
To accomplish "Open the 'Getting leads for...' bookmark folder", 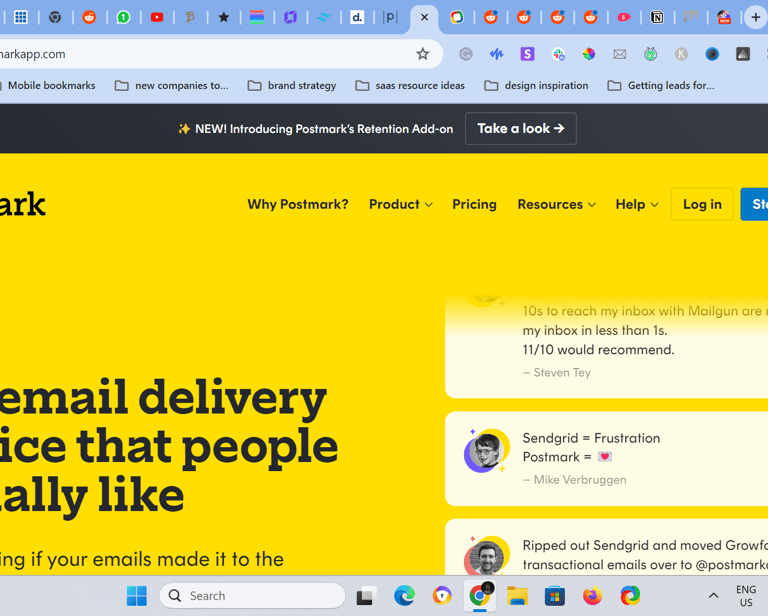I will (661, 86).
